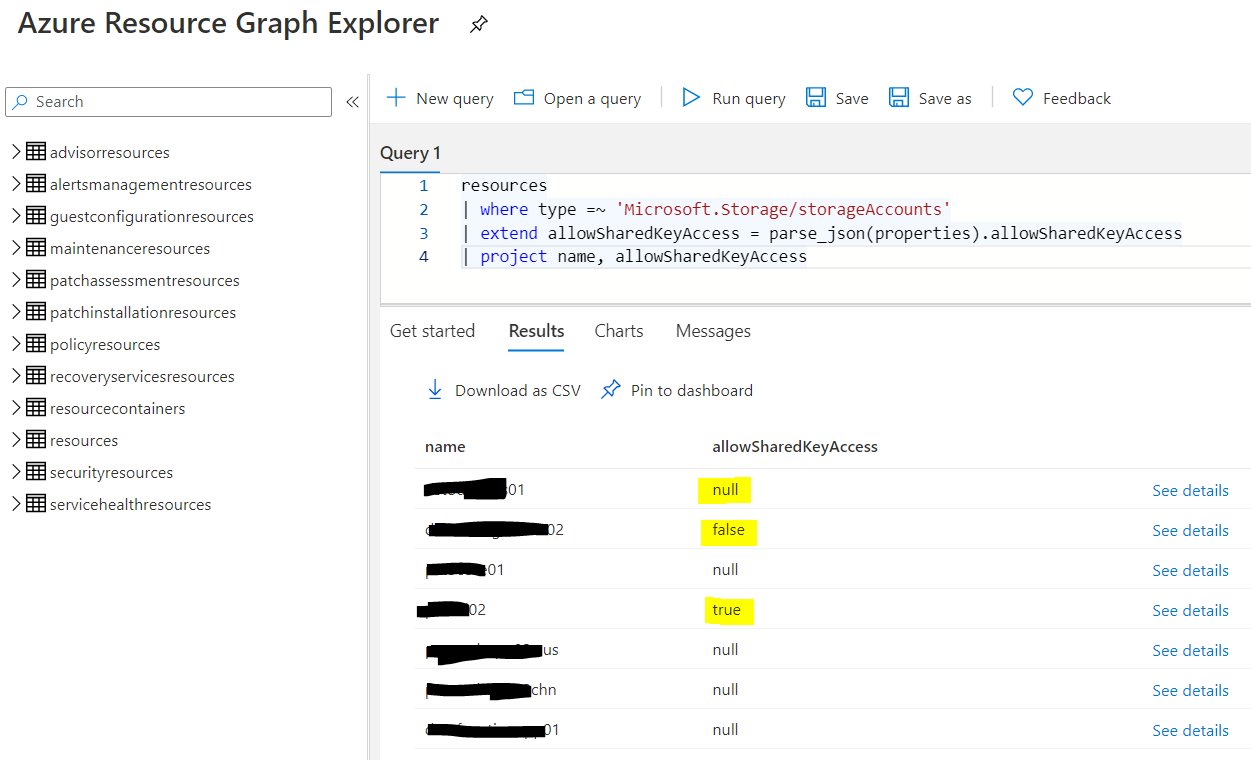The height and width of the screenshot is (760, 1251).
Task: Expand the policyresources table node
Action: (16, 344)
